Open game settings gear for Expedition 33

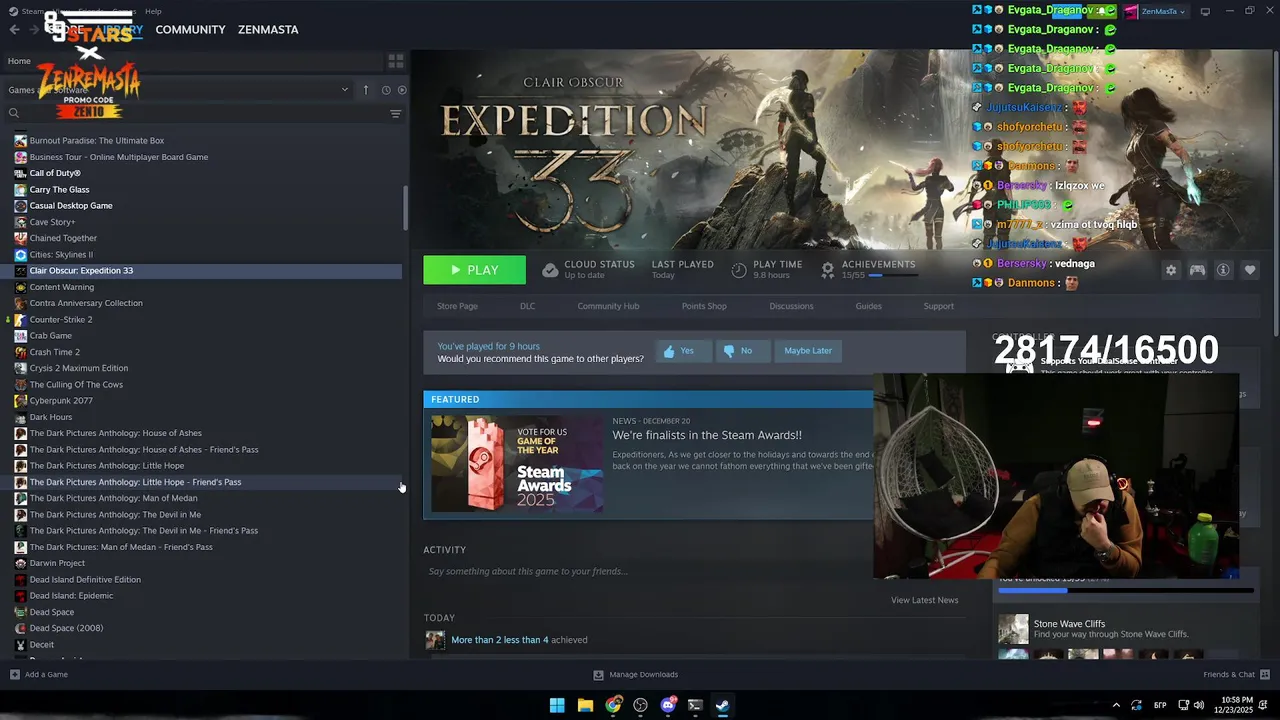point(1171,270)
